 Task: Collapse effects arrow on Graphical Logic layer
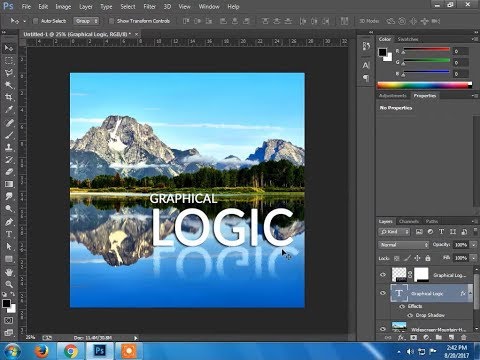tap(471, 293)
